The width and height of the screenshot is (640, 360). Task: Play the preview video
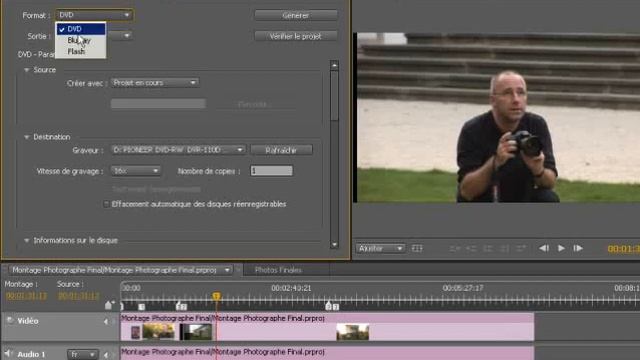(561, 248)
